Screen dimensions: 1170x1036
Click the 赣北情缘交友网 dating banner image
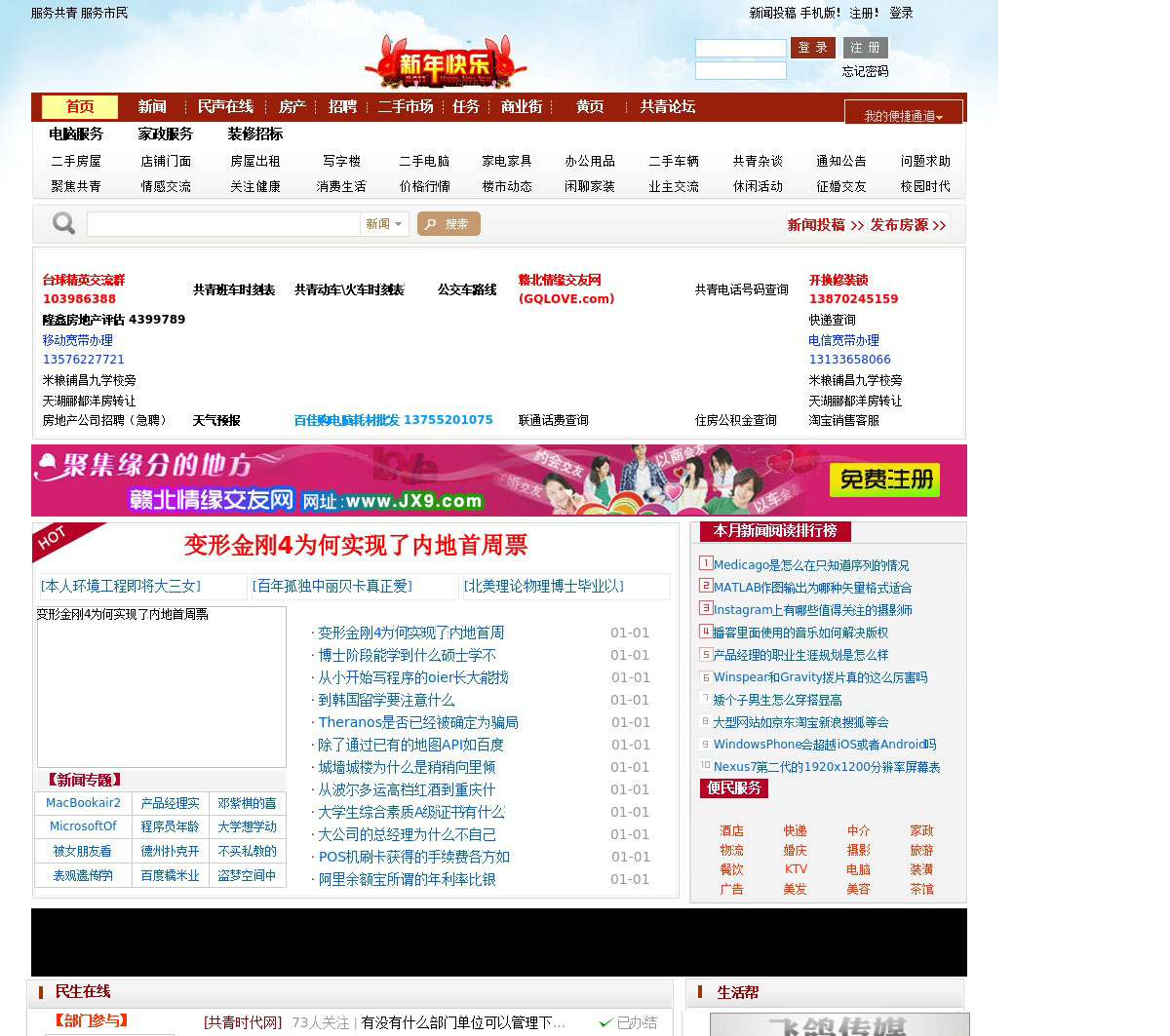click(499, 480)
